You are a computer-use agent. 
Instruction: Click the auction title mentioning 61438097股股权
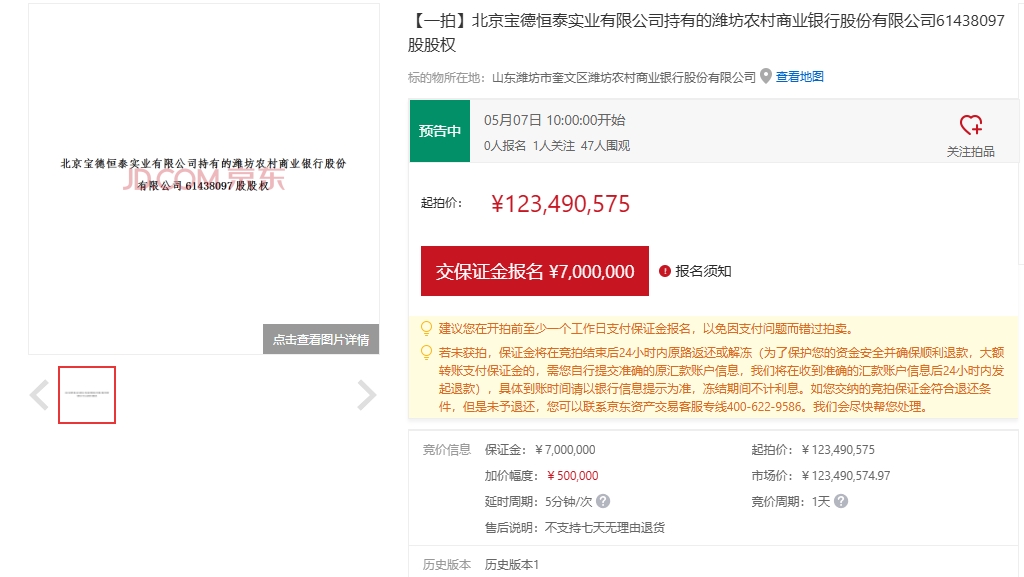[x=706, y=33]
